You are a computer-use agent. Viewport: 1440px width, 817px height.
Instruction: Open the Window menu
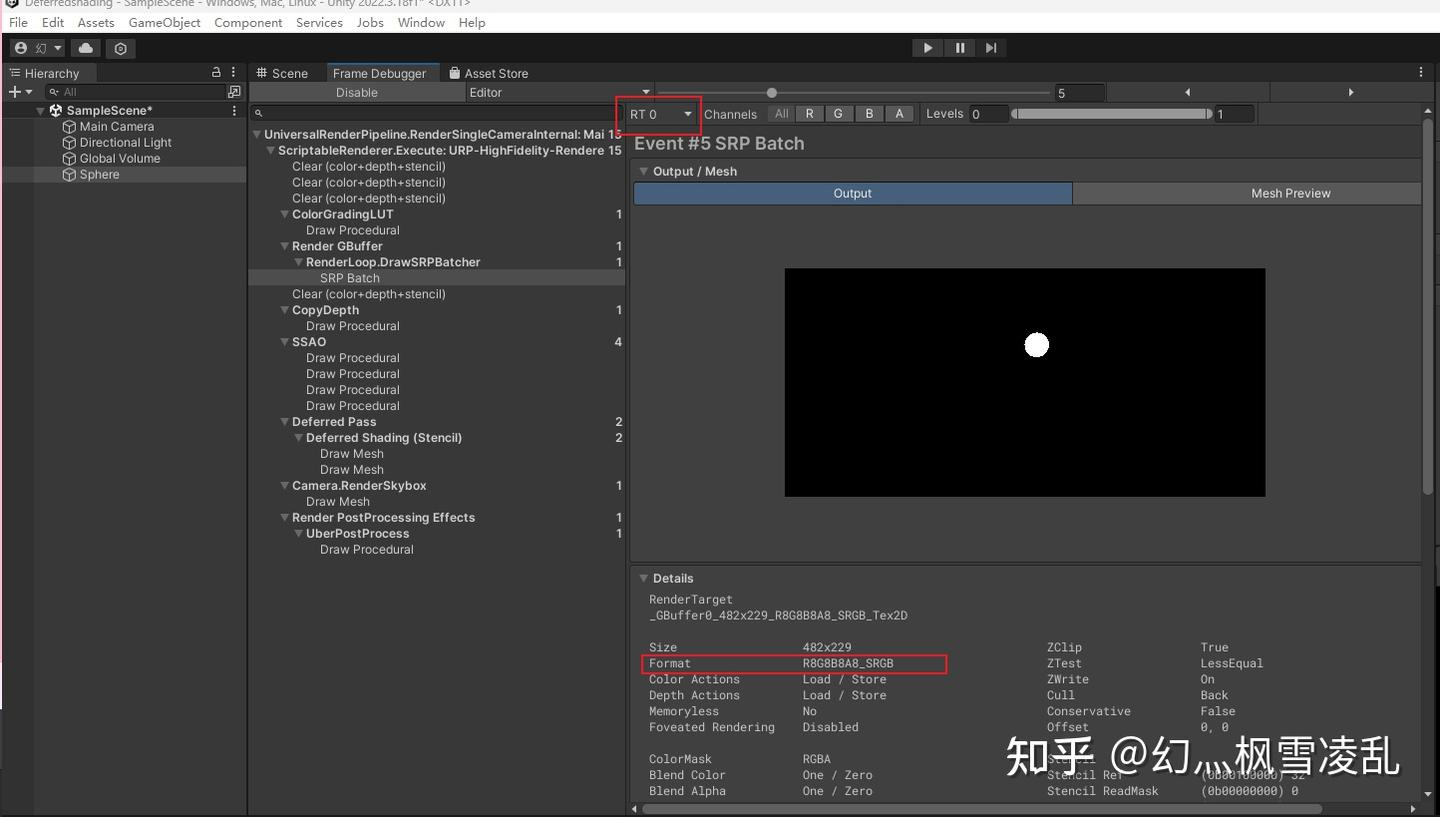pos(421,22)
